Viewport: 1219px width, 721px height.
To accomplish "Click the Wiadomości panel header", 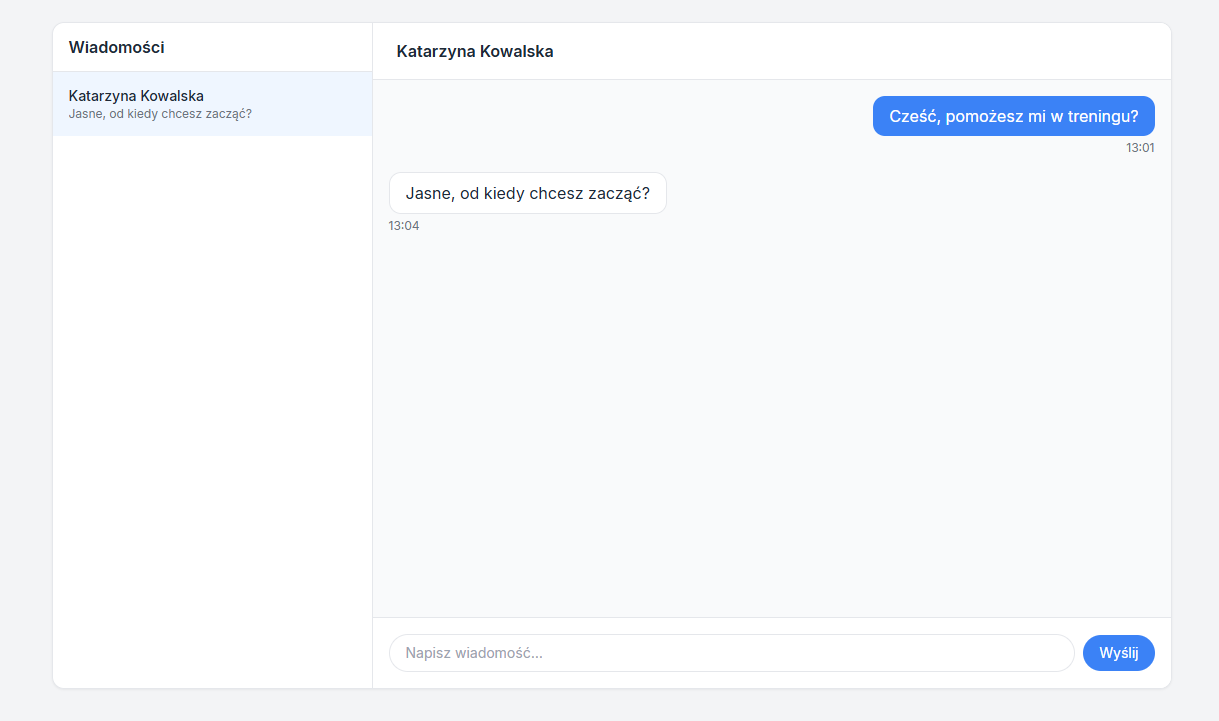I will [x=116, y=46].
